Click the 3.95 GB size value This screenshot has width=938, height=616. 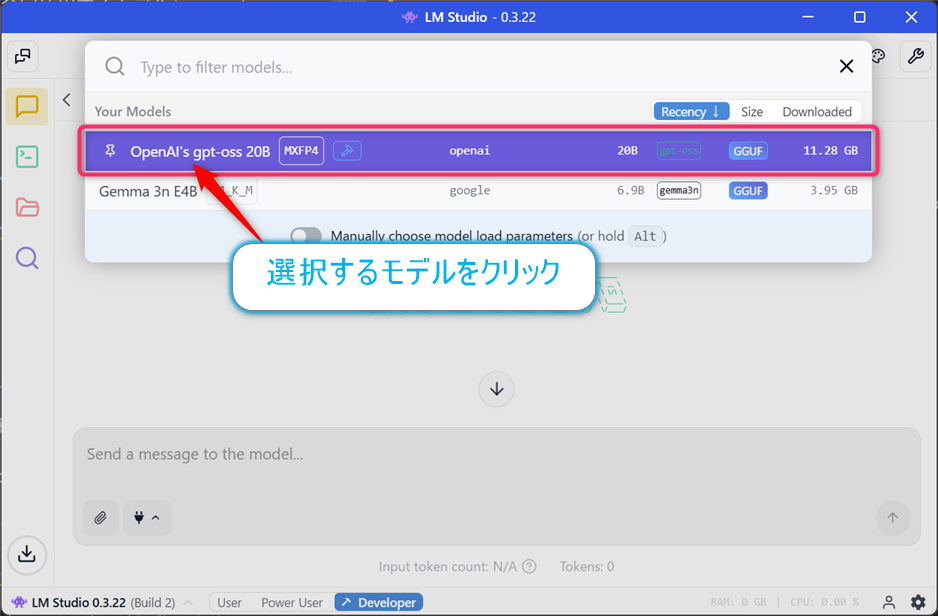tap(834, 191)
